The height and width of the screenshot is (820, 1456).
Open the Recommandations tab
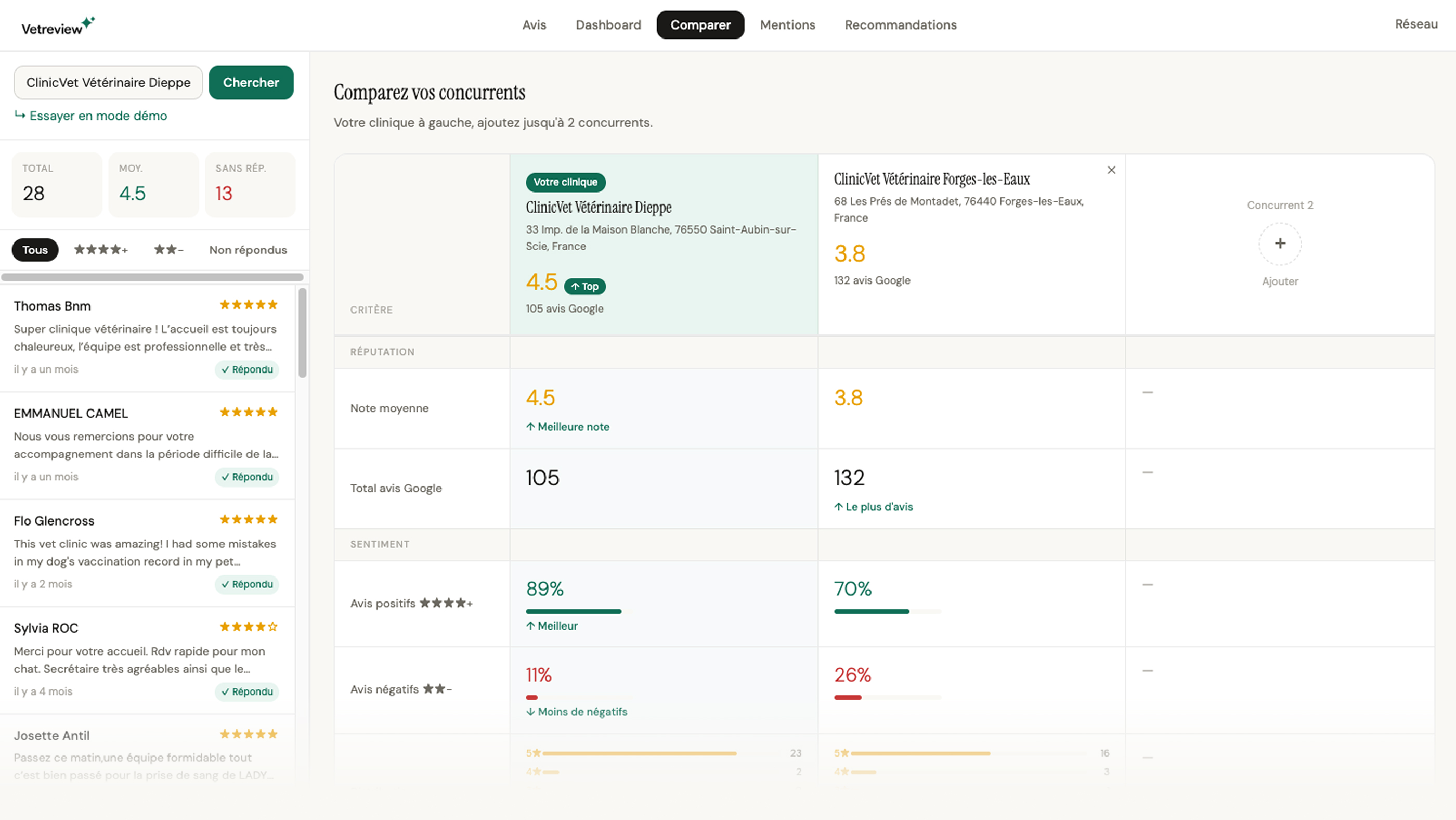[x=901, y=25]
